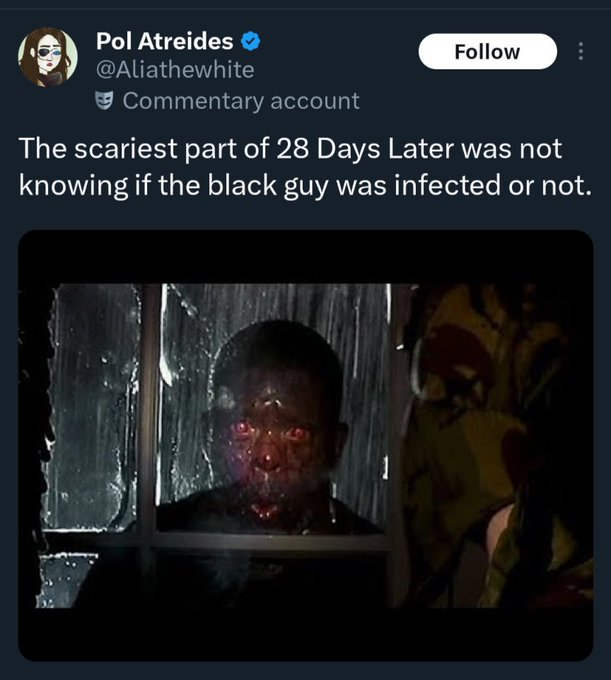Click the mask icon beside Commentary account
611x680 pixels.
[104, 101]
